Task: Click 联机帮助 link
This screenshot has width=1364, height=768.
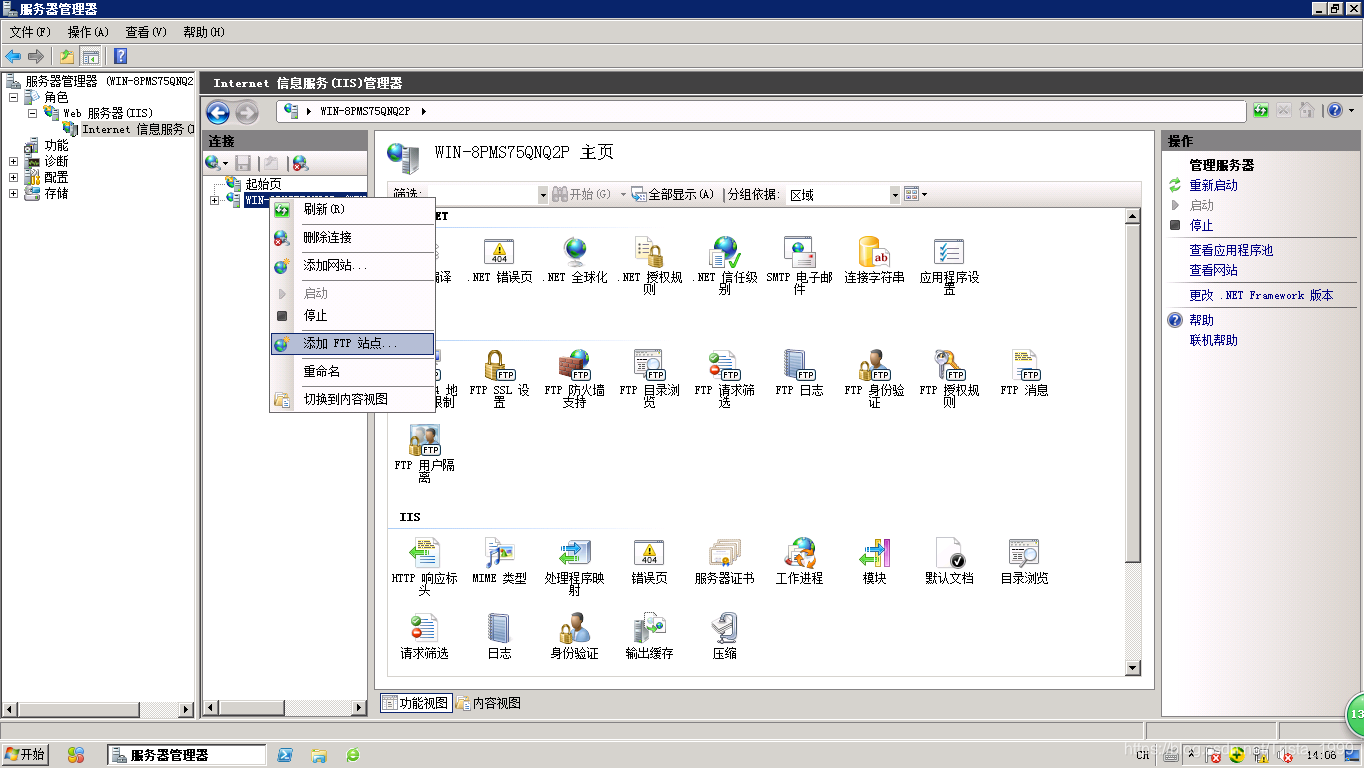Action: pyautogui.click(x=1213, y=340)
